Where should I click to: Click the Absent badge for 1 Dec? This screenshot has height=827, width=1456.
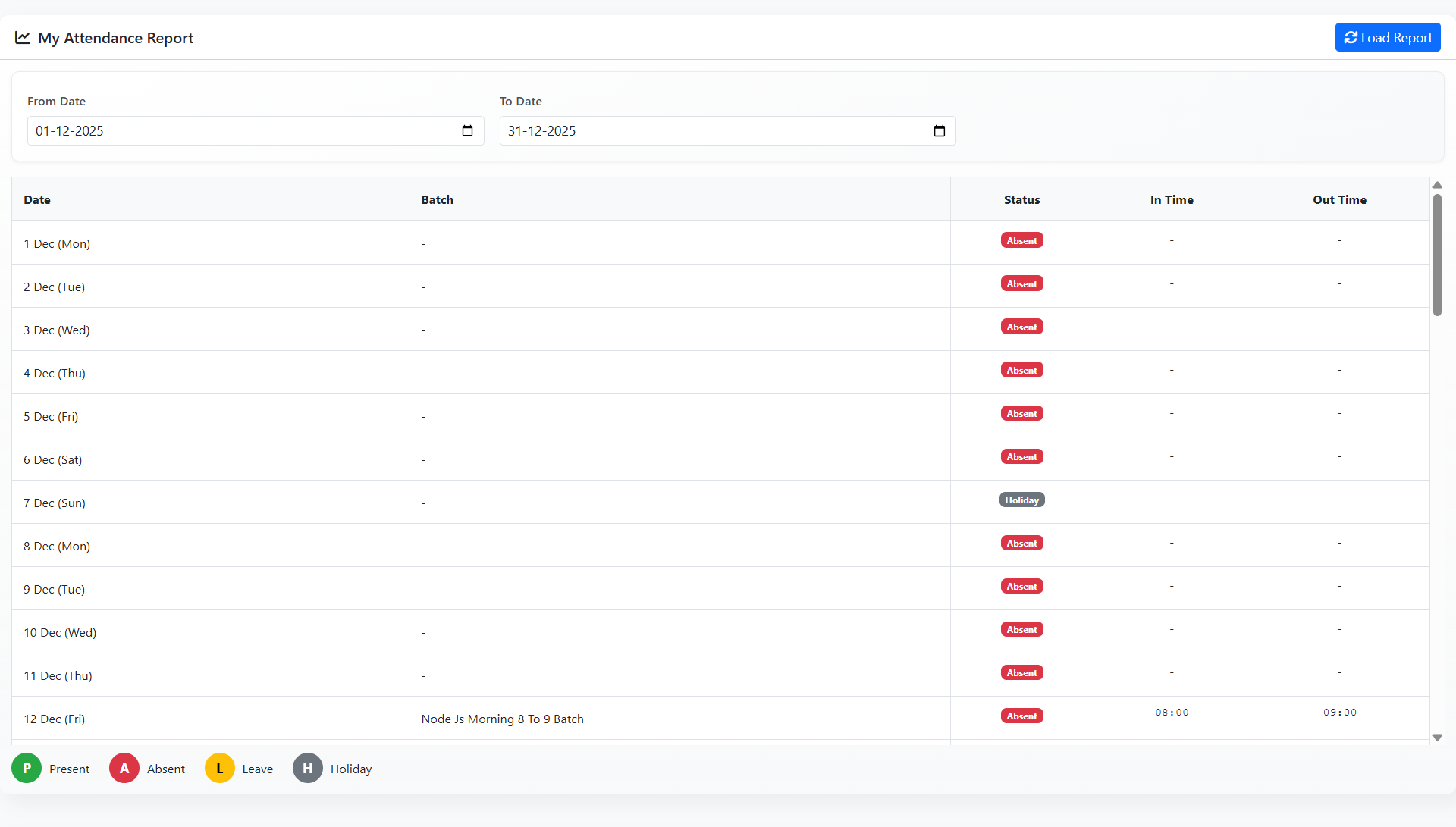click(1021, 241)
